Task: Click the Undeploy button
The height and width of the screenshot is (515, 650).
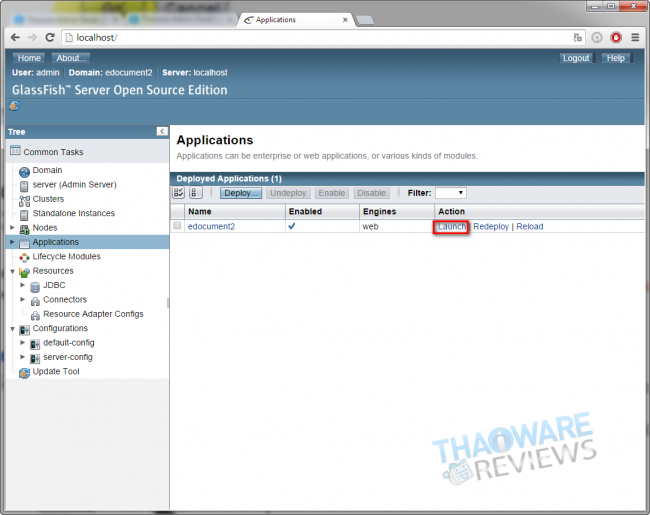Action: [x=288, y=193]
